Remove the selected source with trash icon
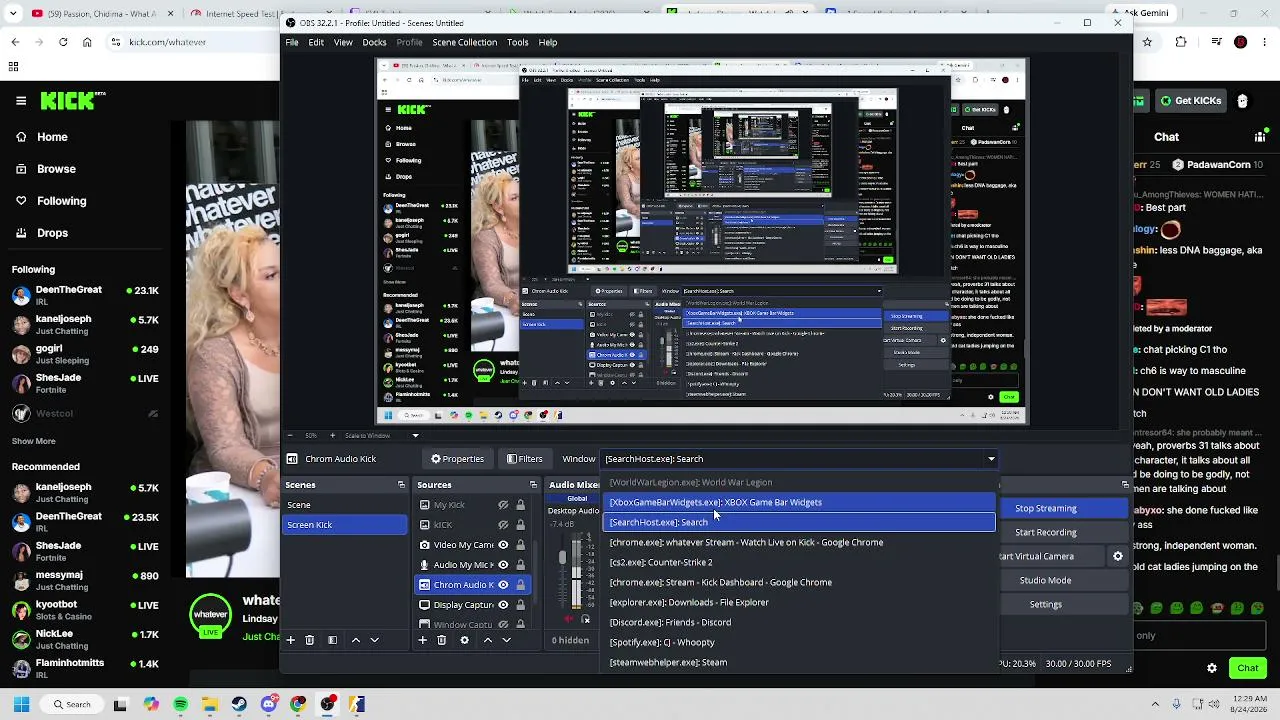 pyautogui.click(x=442, y=640)
